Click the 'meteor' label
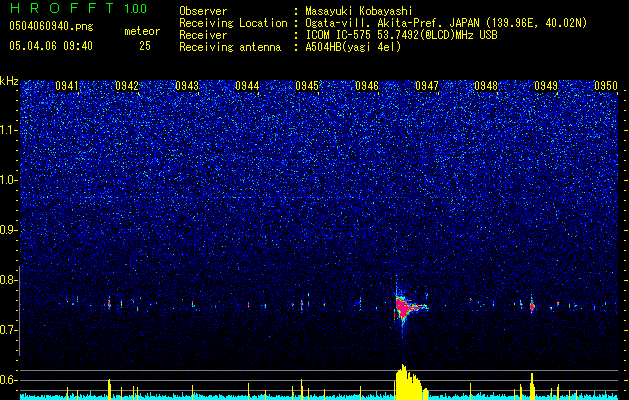The height and width of the screenshot is (400, 629). point(142,31)
